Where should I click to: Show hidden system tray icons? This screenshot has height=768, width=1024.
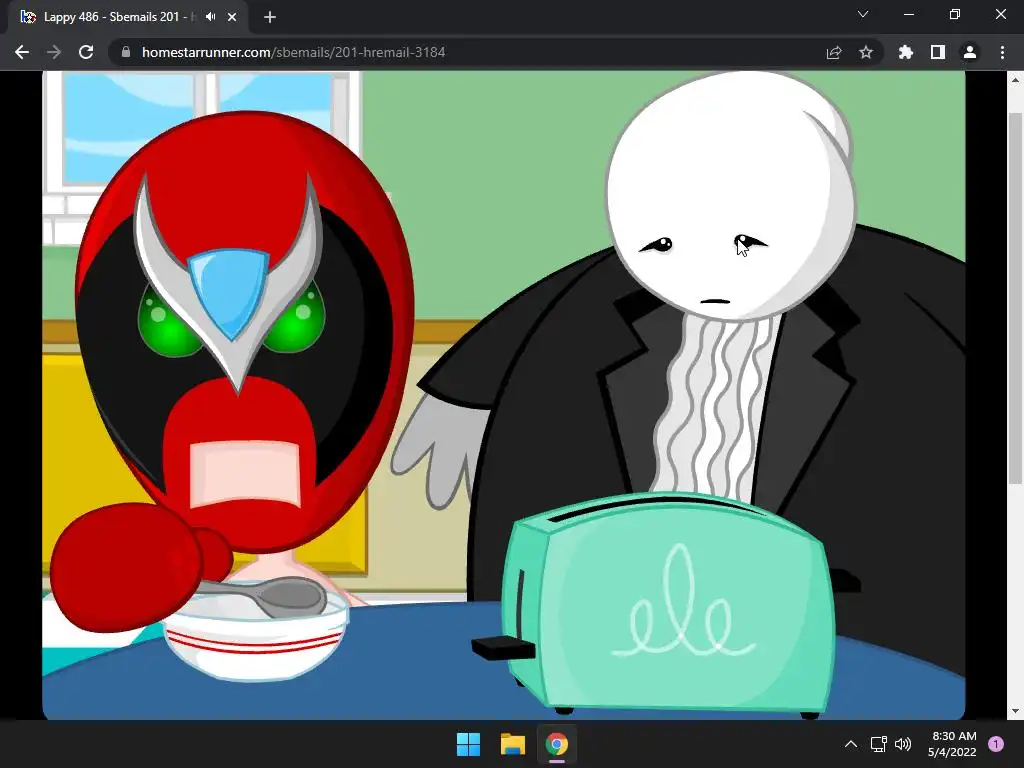pyautogui.click(x=851, y=744)
